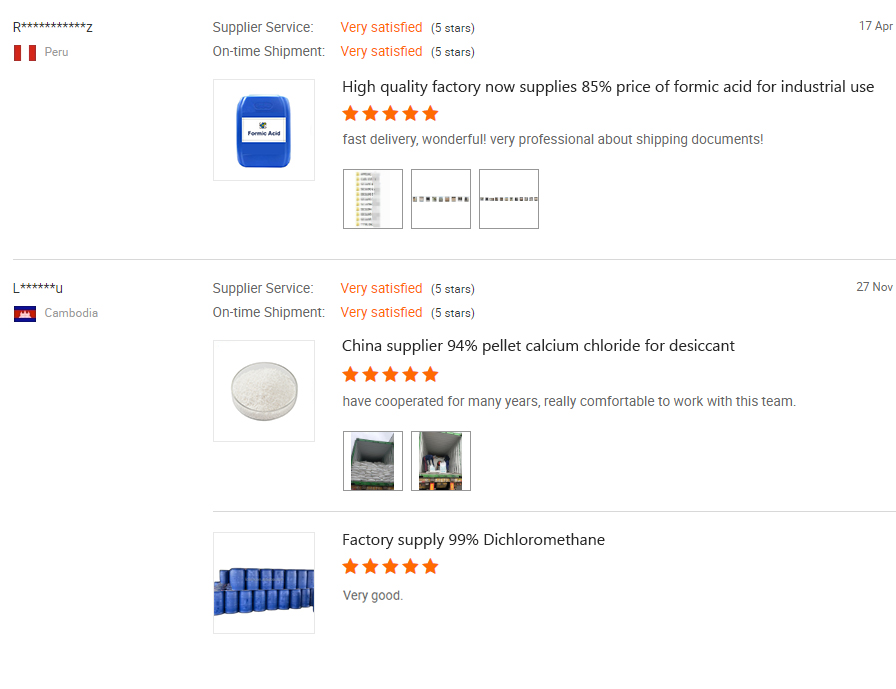
Task: Click Cambodia reviewer's Supplier Service 'Very satisfied' rating
Action: 381,288
